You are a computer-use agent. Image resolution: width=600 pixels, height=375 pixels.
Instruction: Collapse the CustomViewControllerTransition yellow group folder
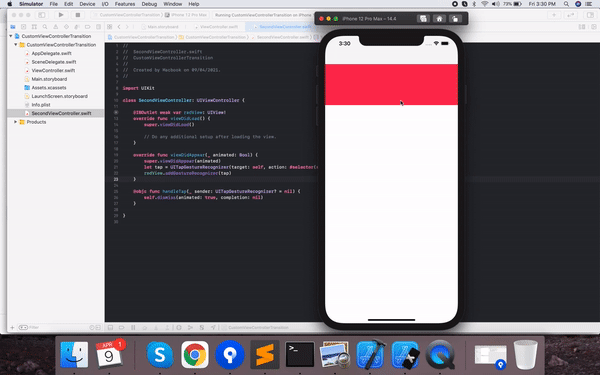pos(16,45)
